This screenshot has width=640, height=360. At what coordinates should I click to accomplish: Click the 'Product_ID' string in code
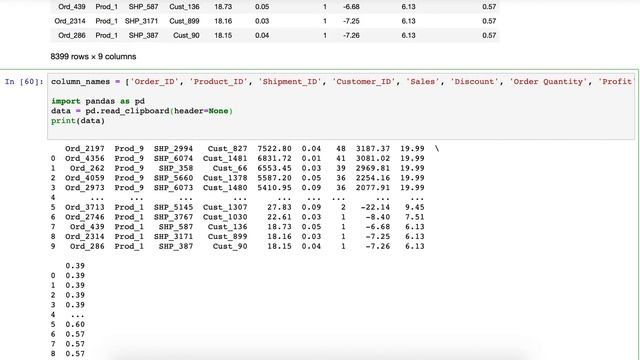pyautogui.click(x=219, y=82)
